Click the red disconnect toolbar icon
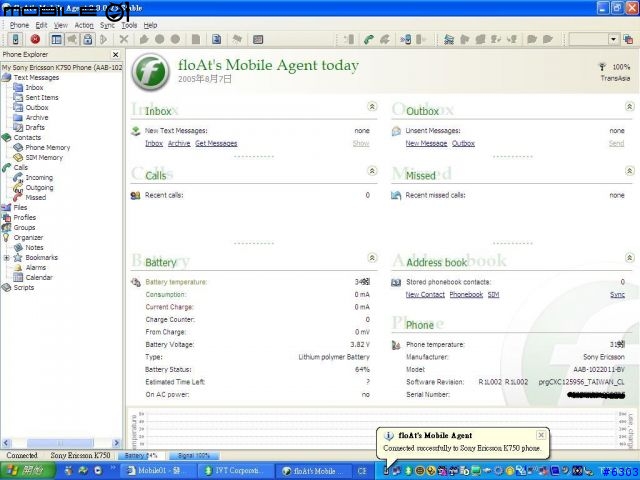The height and width of the screenshot is (480, 640). [36, 39]
